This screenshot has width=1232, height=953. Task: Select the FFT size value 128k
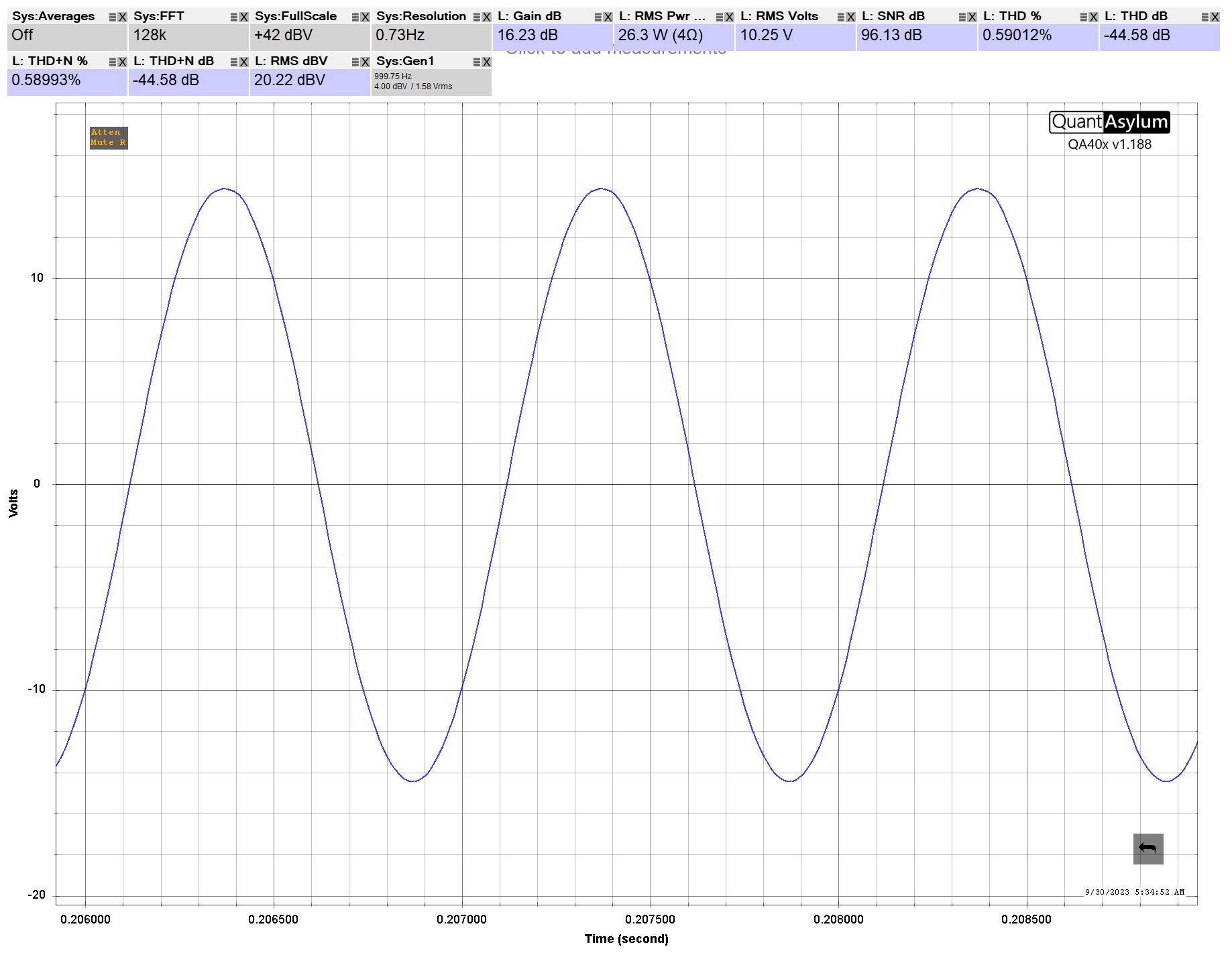tap(150, 35)
